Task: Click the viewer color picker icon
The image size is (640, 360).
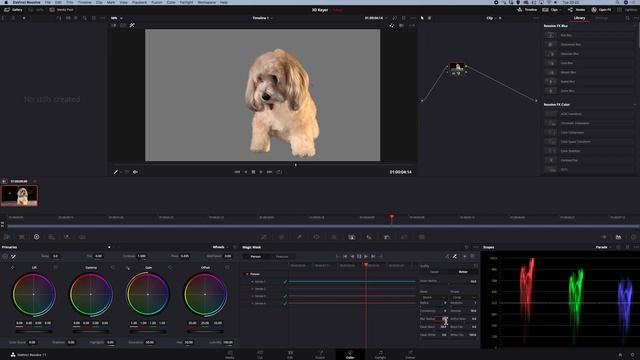Action: coord(116,172)
